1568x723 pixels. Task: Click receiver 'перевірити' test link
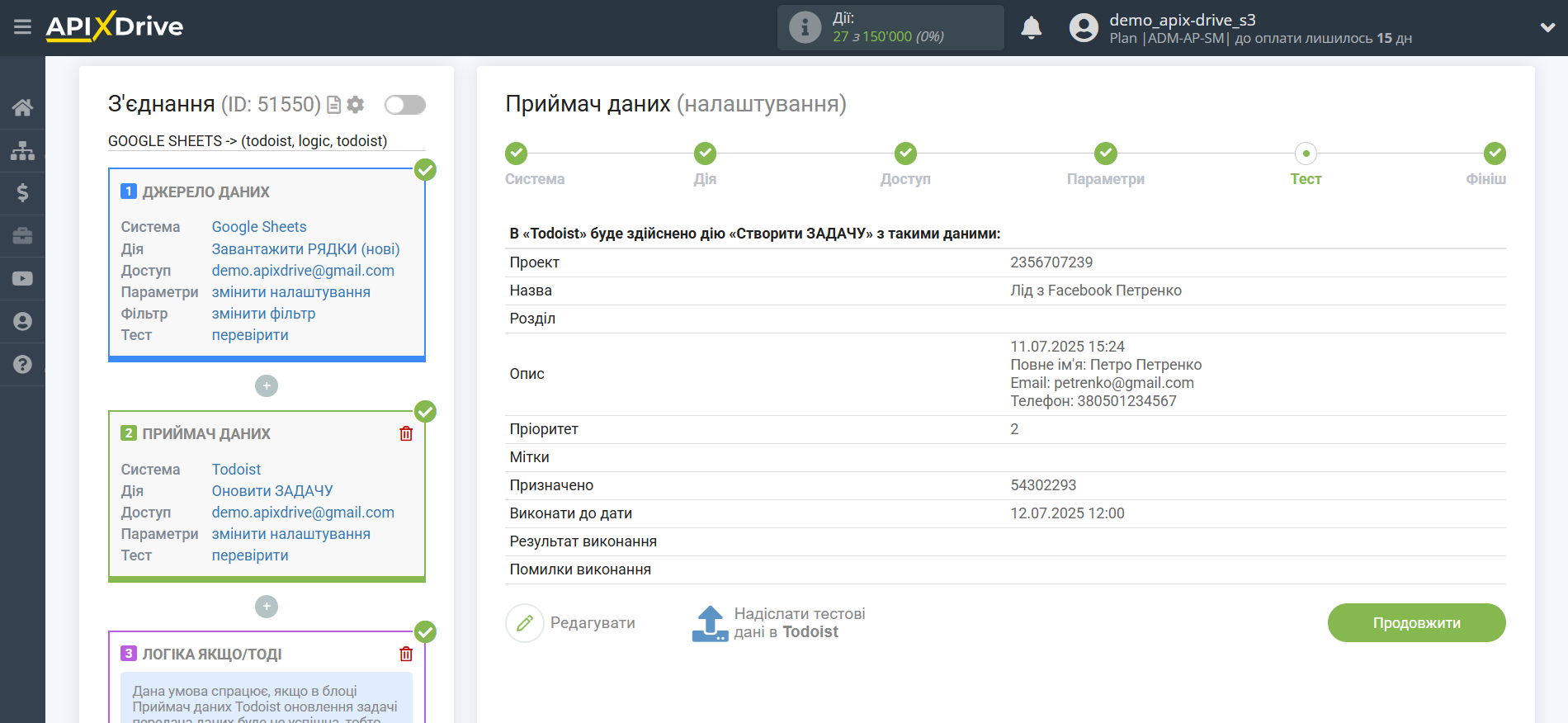click(x=250, y=555)
